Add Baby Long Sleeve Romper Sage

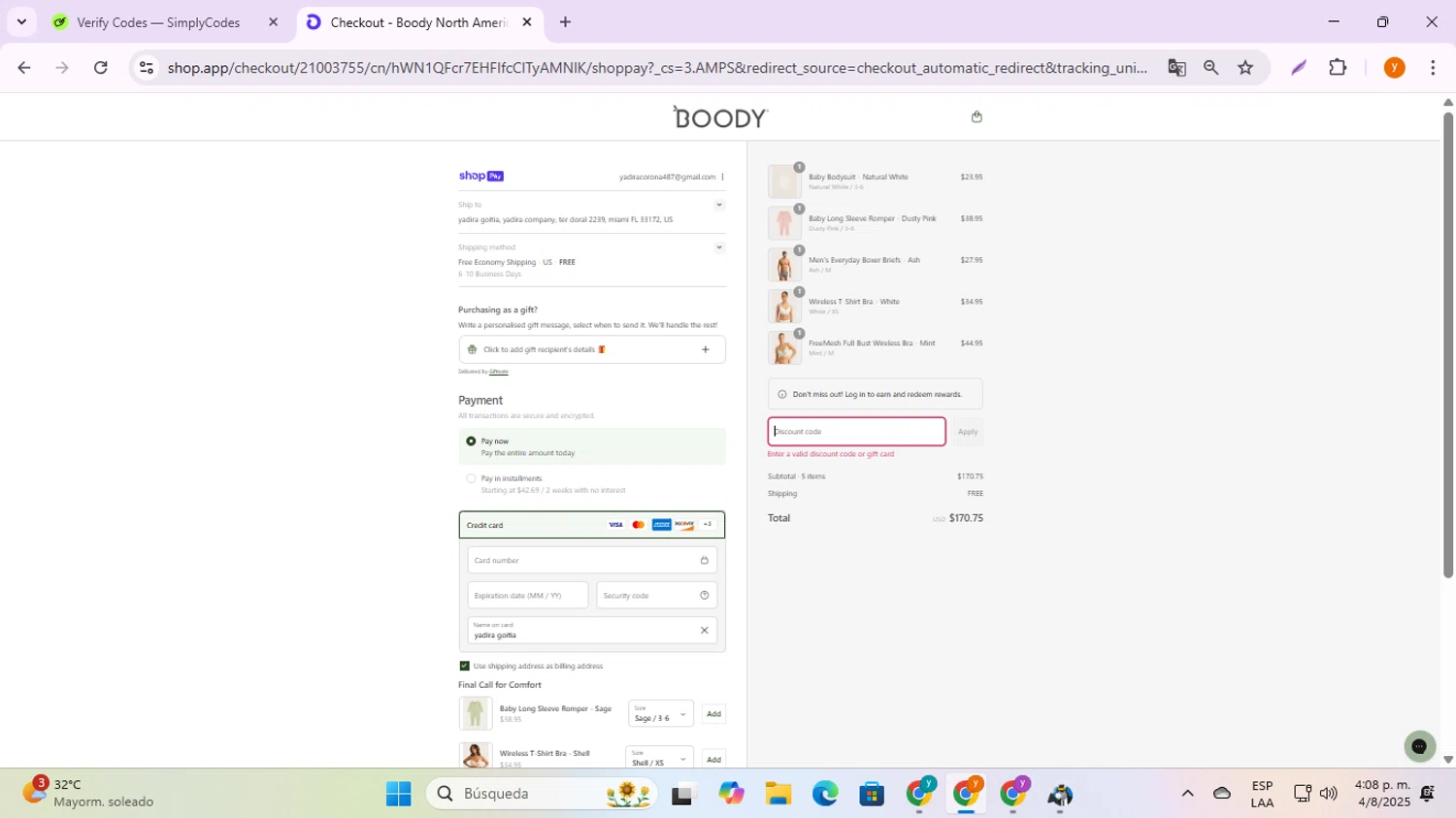pyautogui.click(x=713, y=714)
